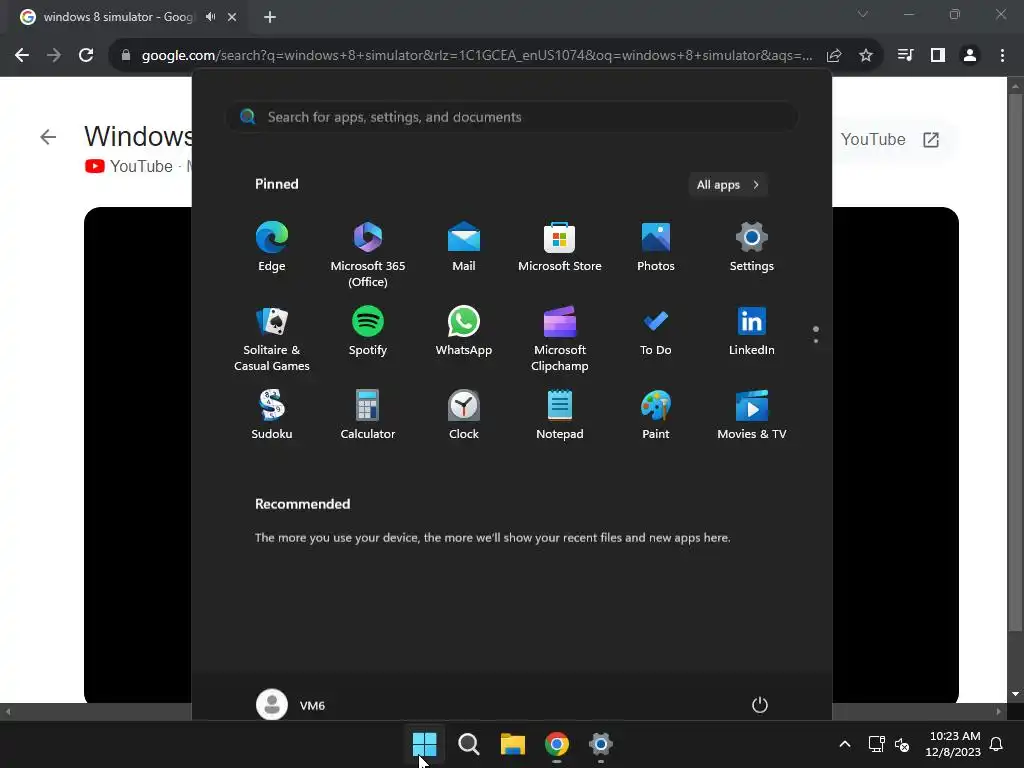Image resolution: width=1024 pixels, height=768 pixels.
Task: Open the Settings app on the taskbar
Action: pyautogui.click(x=600, y=744)
